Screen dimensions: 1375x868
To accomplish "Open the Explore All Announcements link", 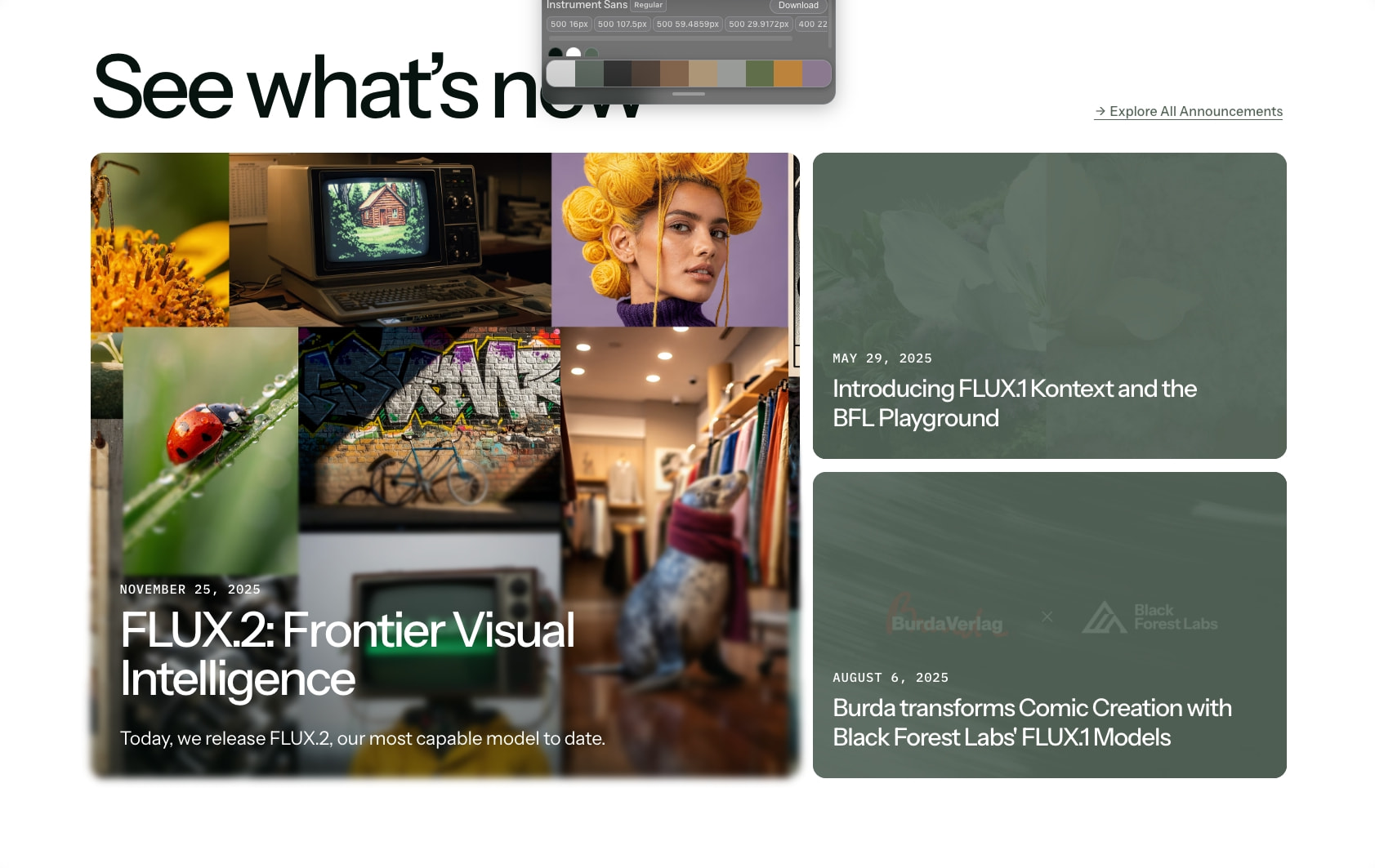I will click(1188, 111).
